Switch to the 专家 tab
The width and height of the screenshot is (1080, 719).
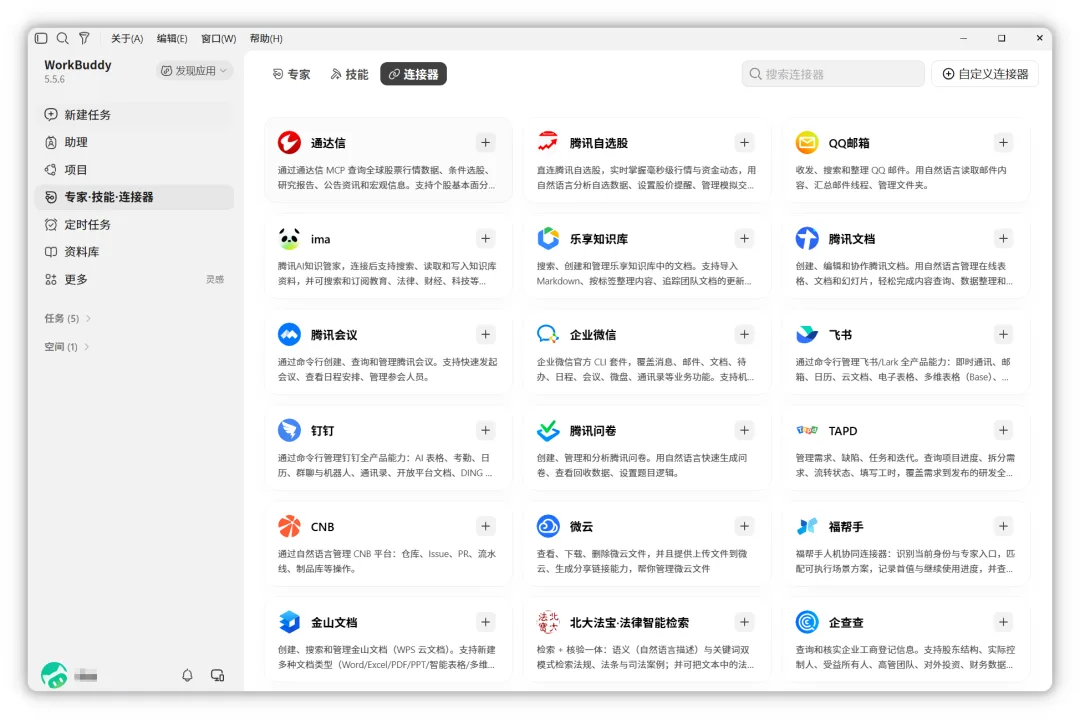291,74
